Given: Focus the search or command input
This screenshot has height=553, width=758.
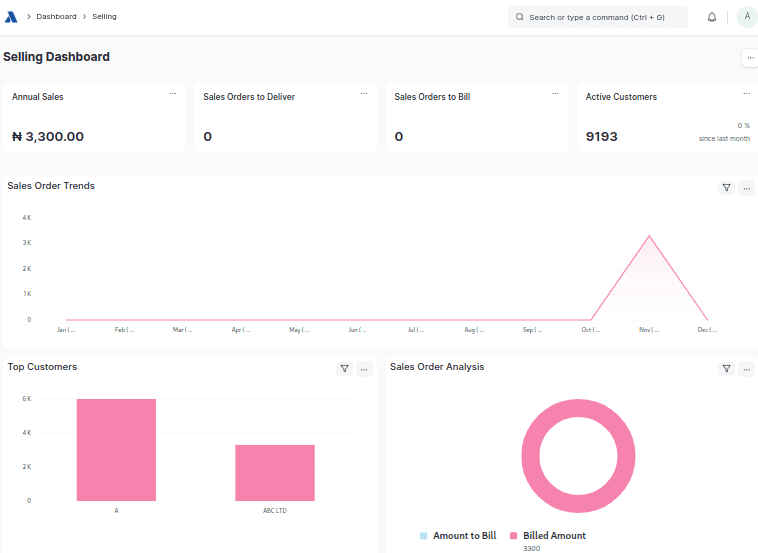Looking at the screenshot, I should (598, 17).
